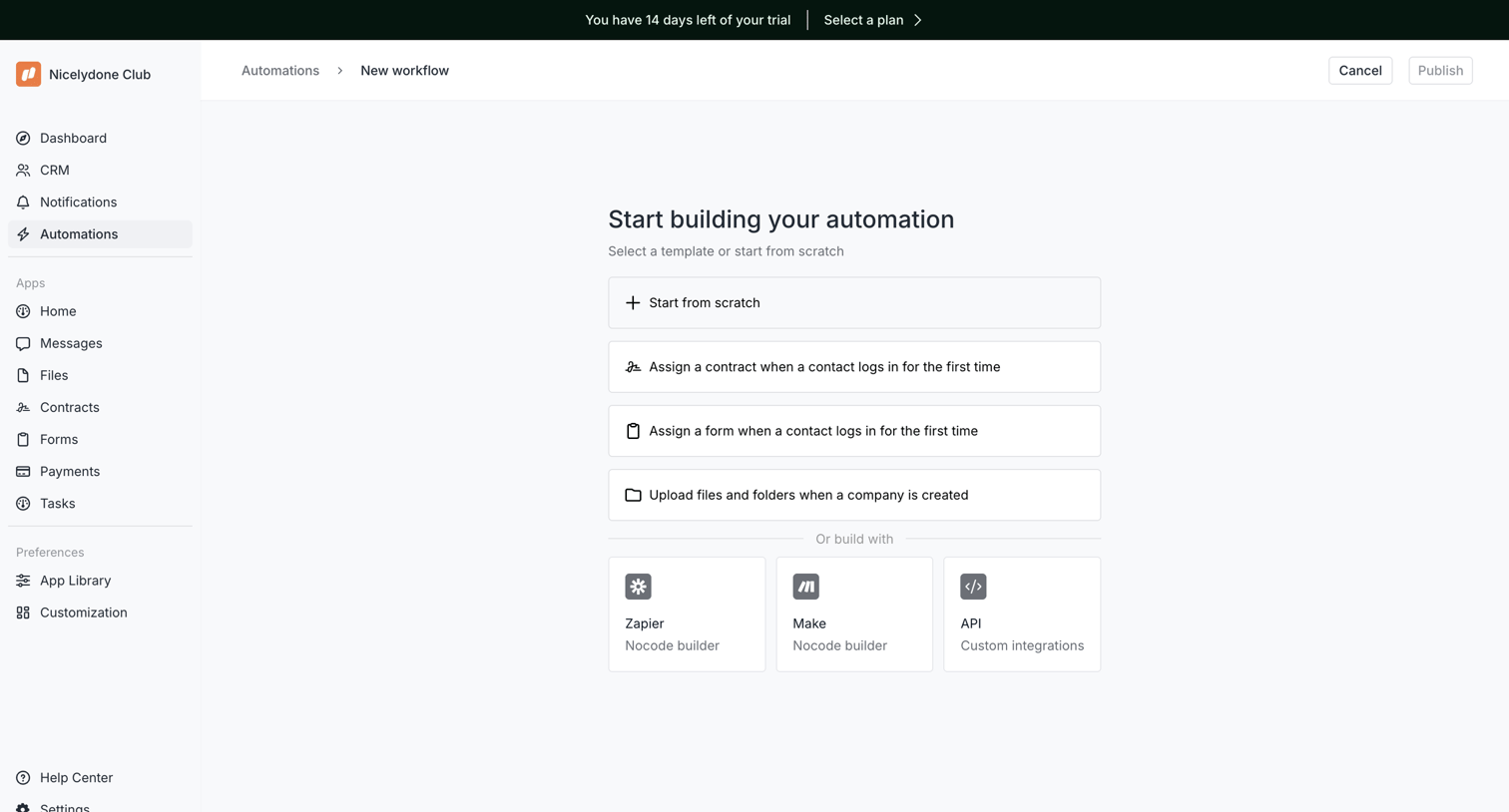Select assign a contract on first login template
The image size is (1509, 812).
(x=854, y=367)
